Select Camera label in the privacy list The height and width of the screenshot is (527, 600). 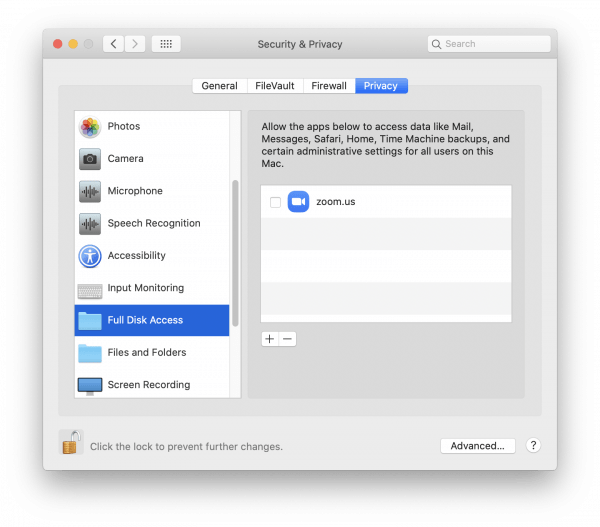(126, 158)
